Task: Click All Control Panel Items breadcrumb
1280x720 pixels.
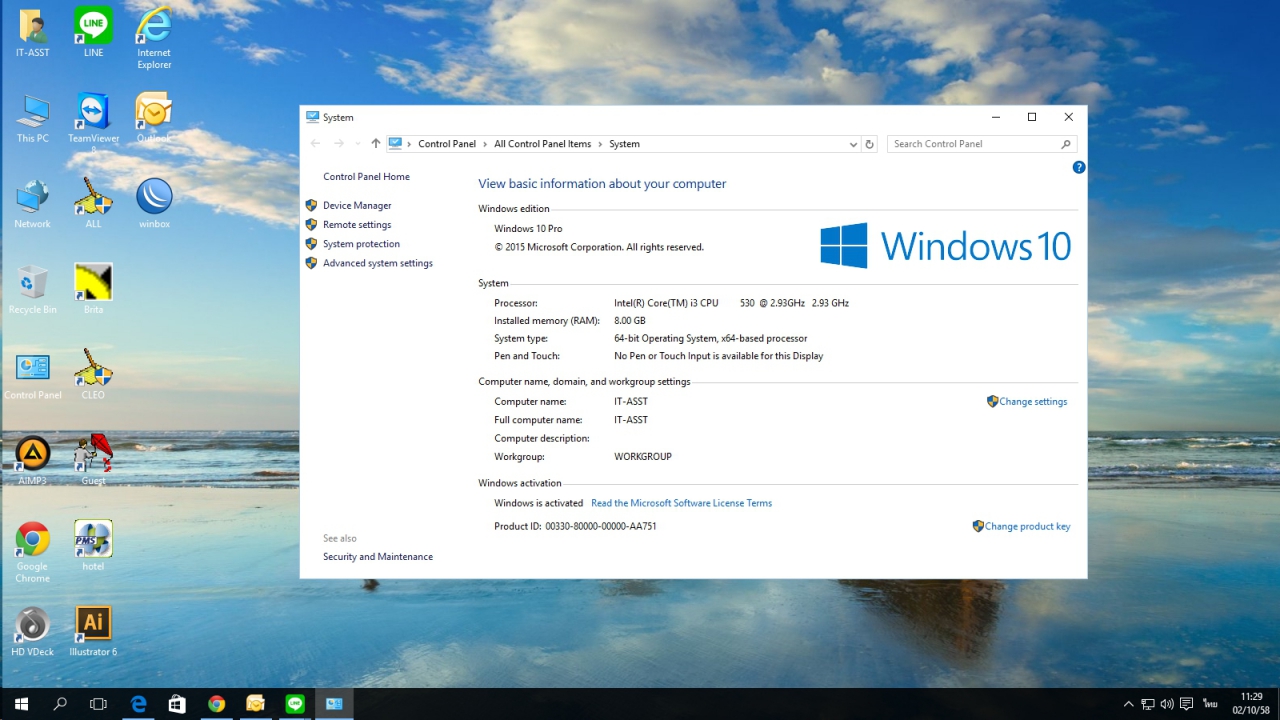Action: [x=543, y=144]
